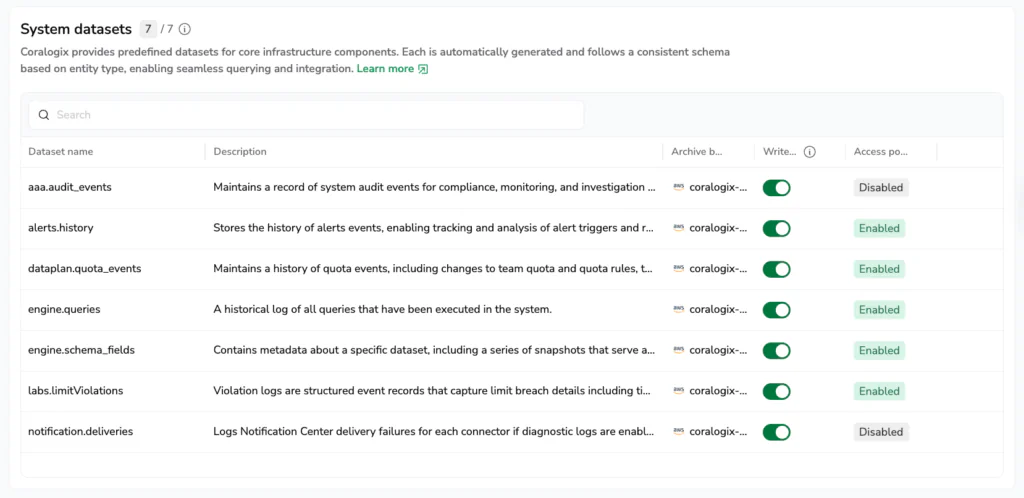Click the AWS icon in notification.deliveries row
This screenshot has width=1024, height=498.
[x=679, y=432]
